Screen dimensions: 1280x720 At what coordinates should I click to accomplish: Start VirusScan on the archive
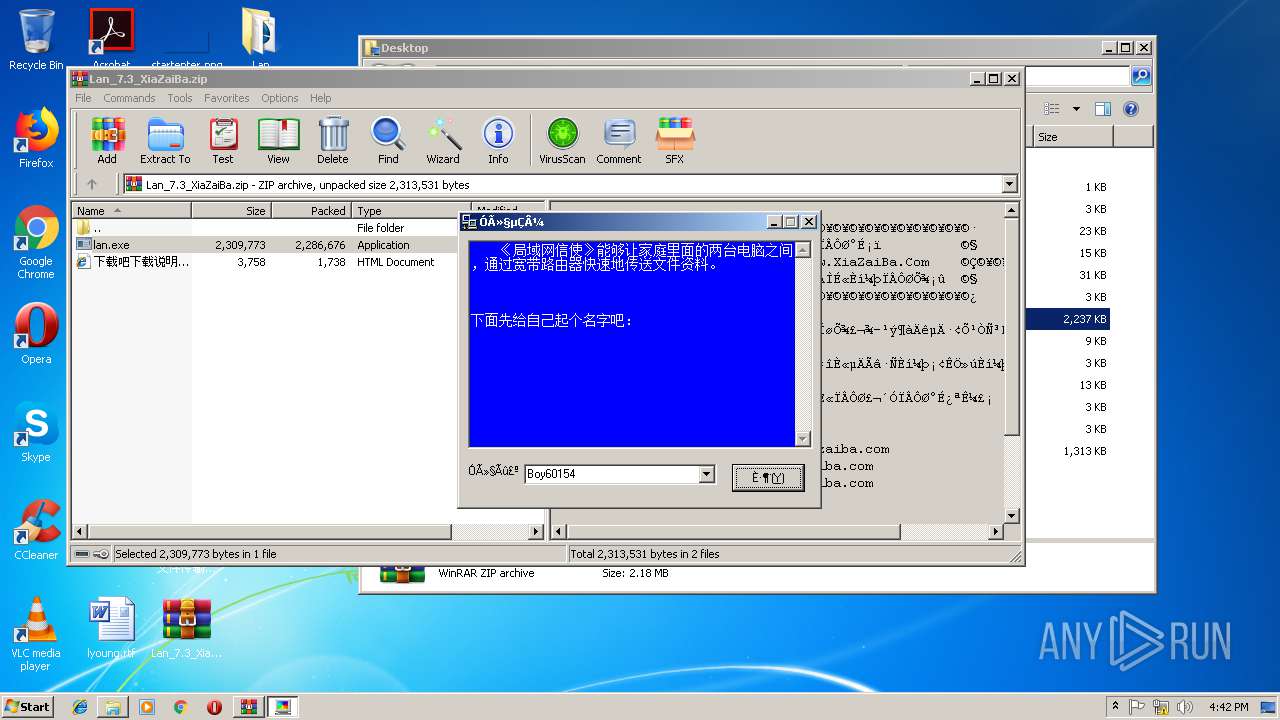(x=562, y=140)
